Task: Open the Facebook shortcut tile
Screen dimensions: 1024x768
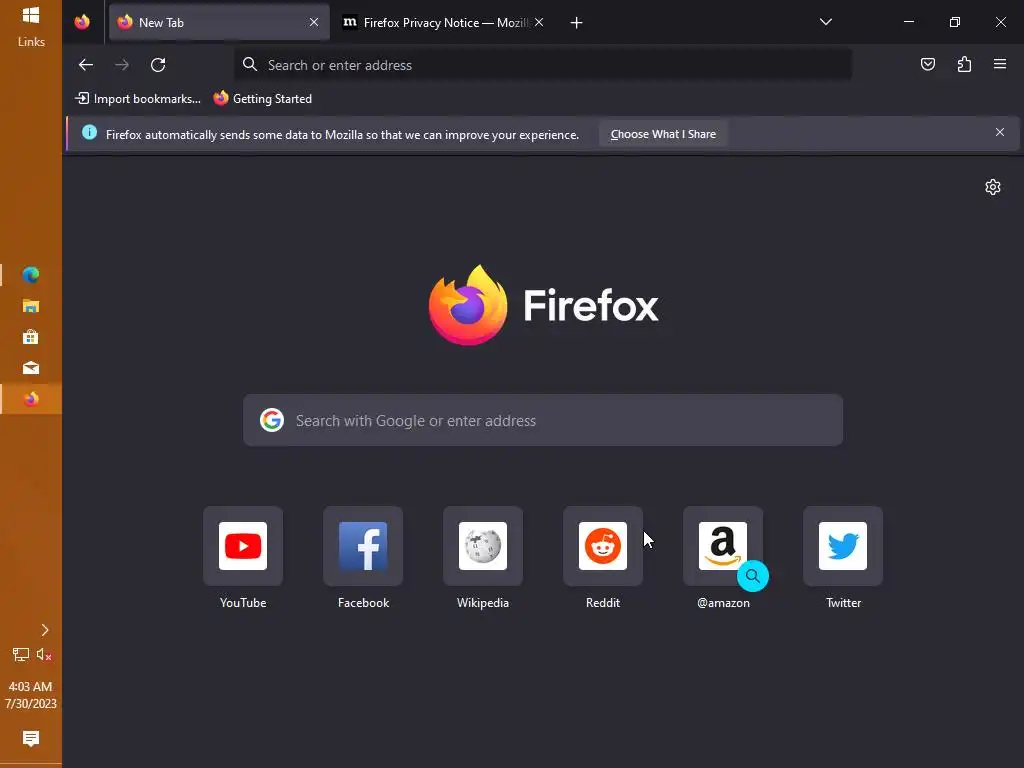Action: tap(363, 546)
